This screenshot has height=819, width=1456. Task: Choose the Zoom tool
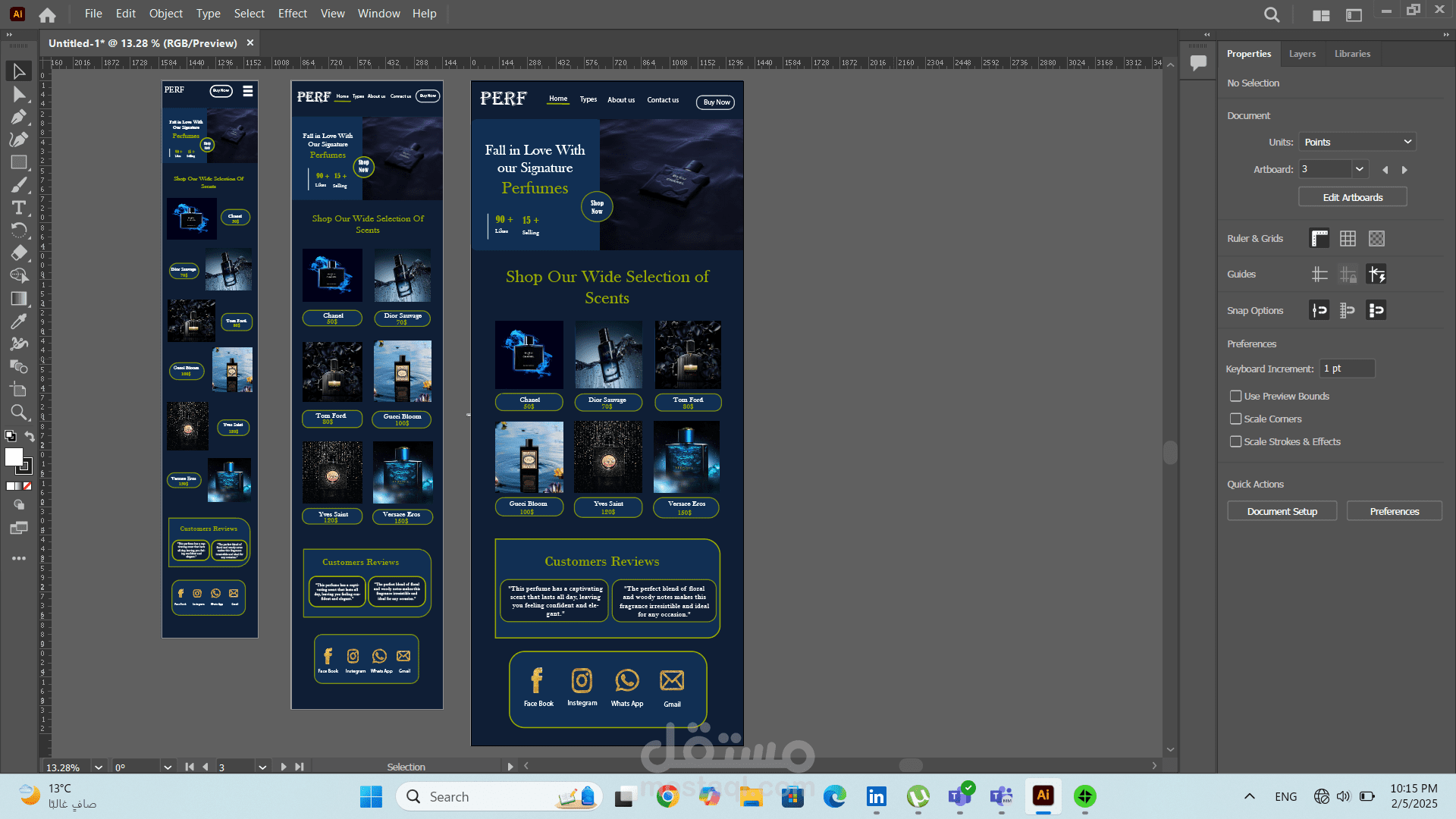(x=19, y=413)
